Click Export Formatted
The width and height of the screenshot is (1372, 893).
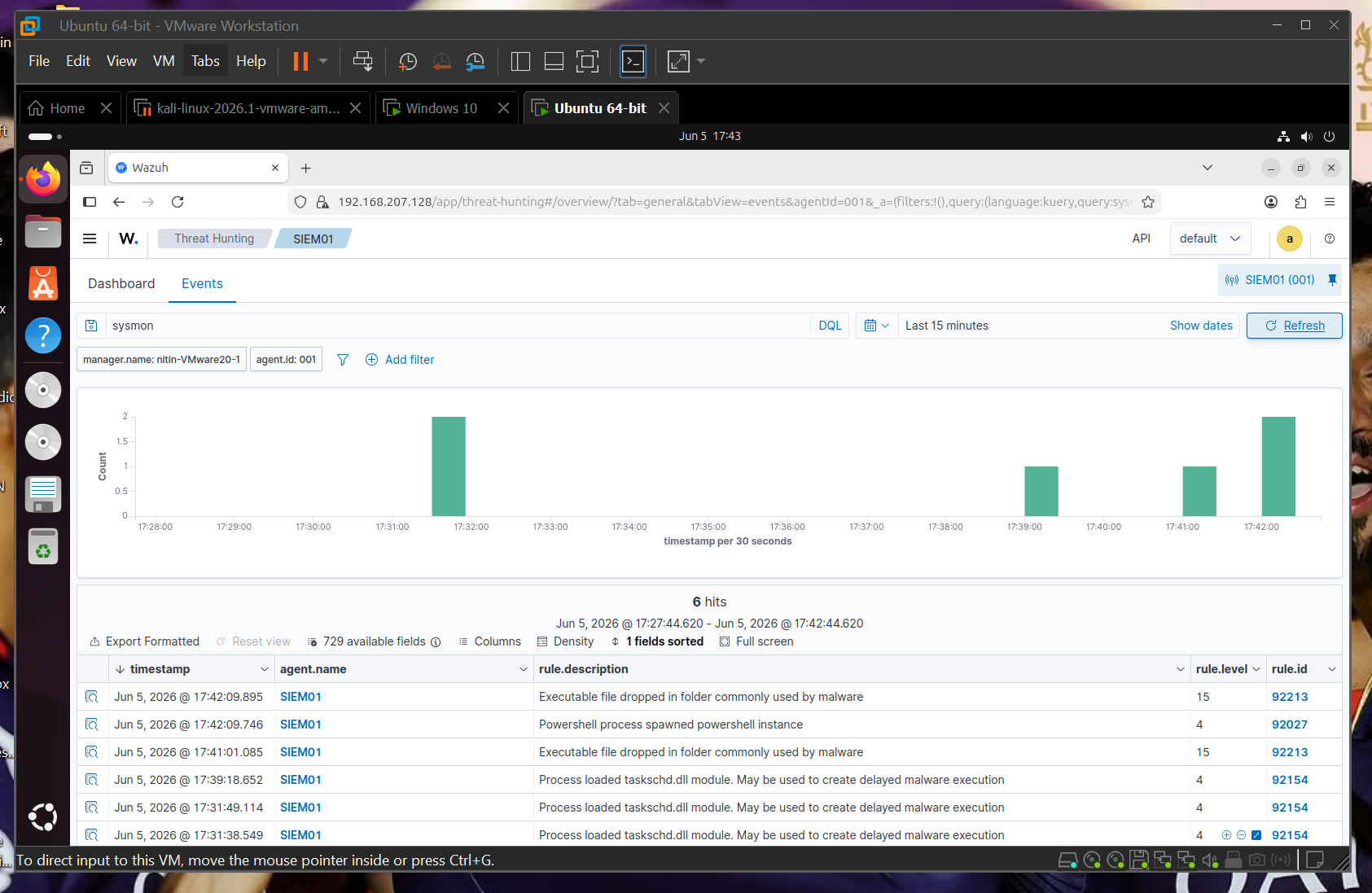pyautogui.click(x=144, y=641)
